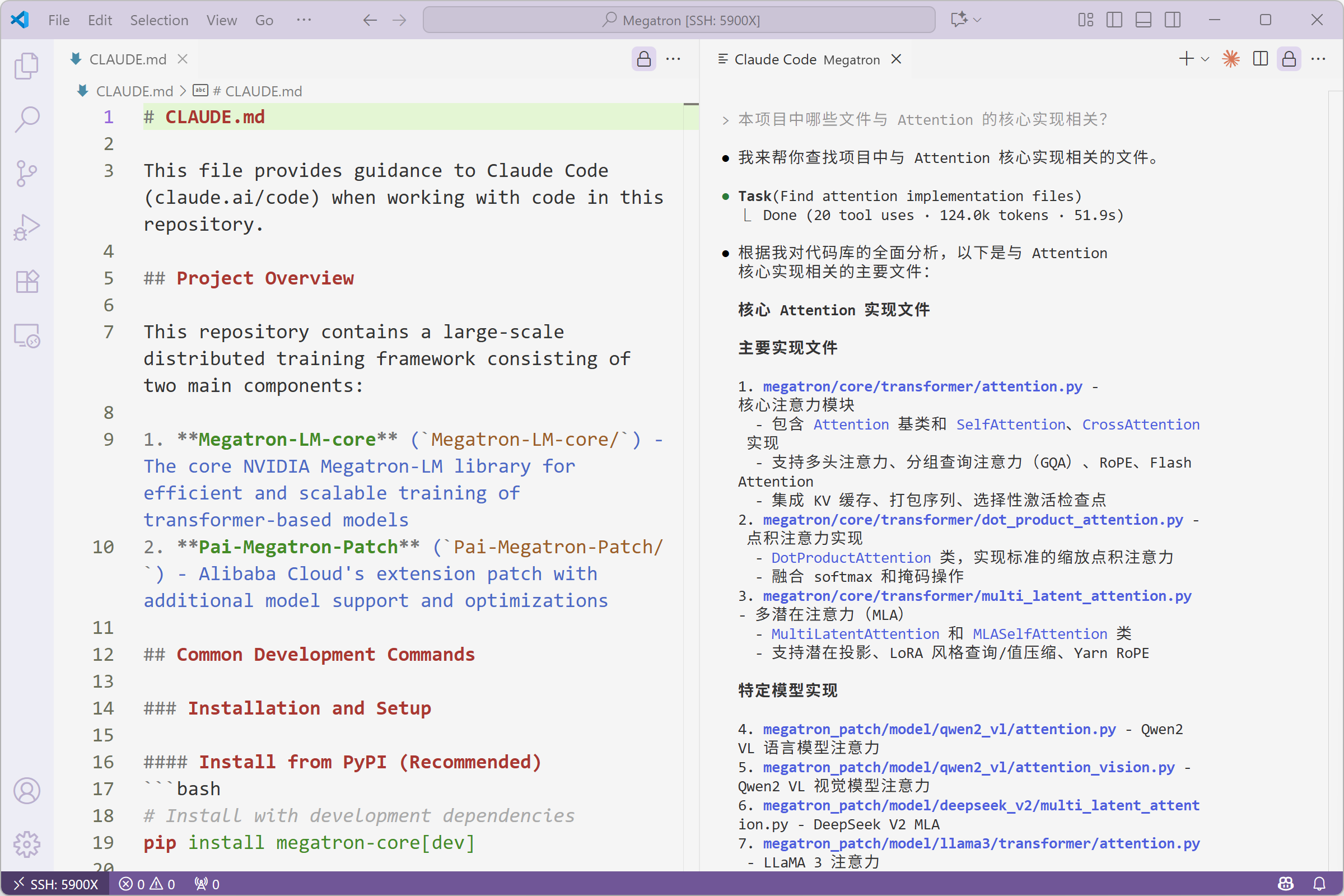This screenshot has width=1344, height=896.
Task: Open llama3/transformer/attention.py file link
Action: pos(981,843)
